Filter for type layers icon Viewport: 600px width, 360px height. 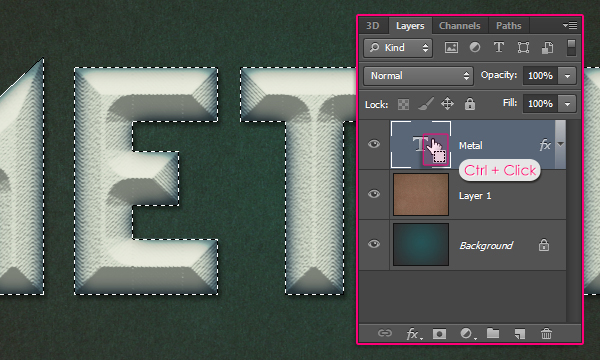tap(498, 47)
